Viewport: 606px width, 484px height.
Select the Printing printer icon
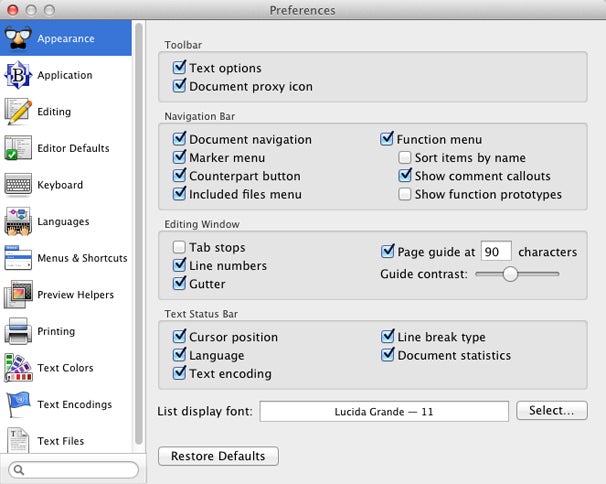[x=18, y=331]
